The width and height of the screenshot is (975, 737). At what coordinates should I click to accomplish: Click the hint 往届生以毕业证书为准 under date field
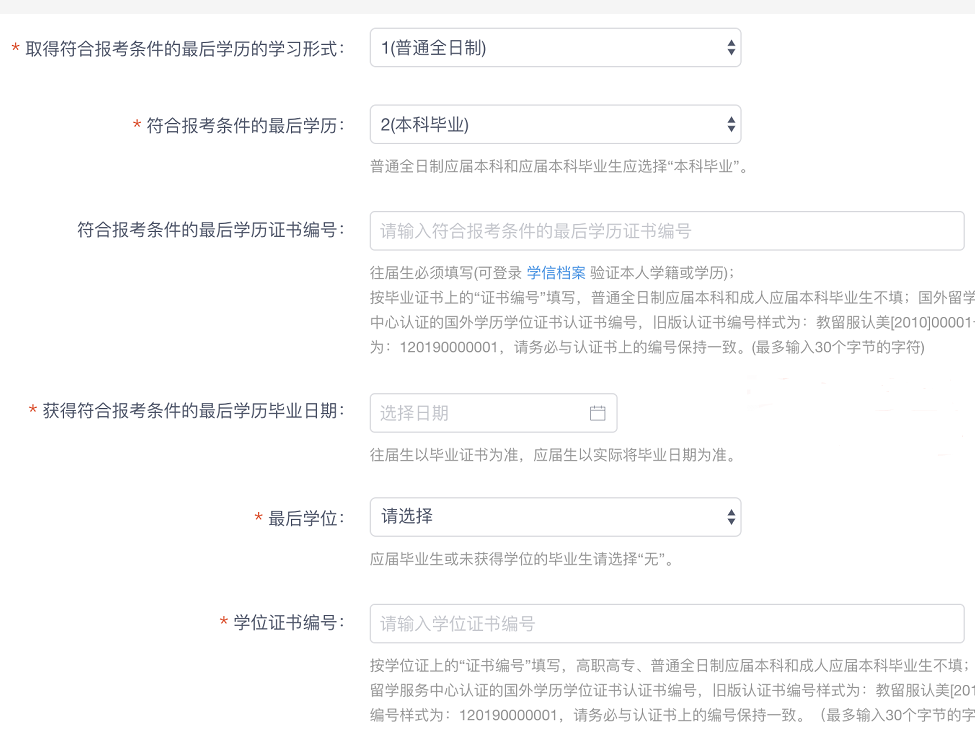(553, 455)
